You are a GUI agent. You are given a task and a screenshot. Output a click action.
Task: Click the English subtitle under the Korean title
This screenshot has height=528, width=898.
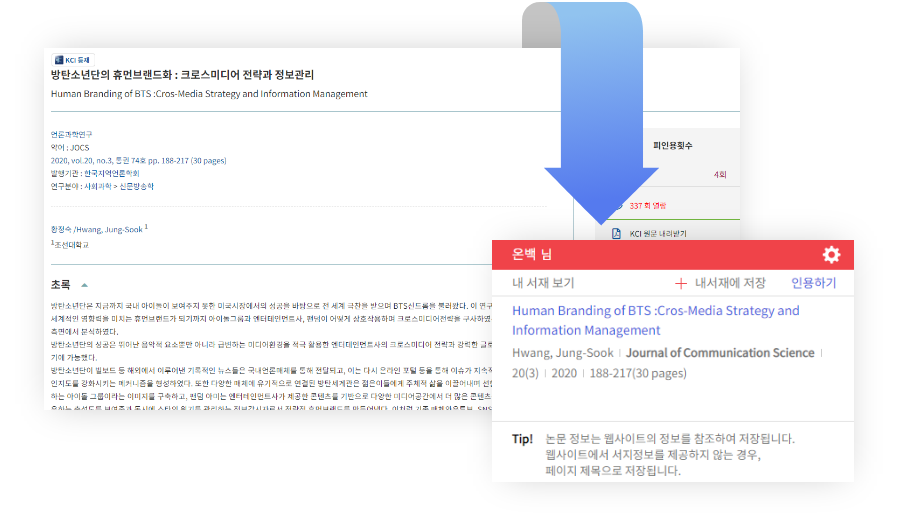[x=209, y=94]
